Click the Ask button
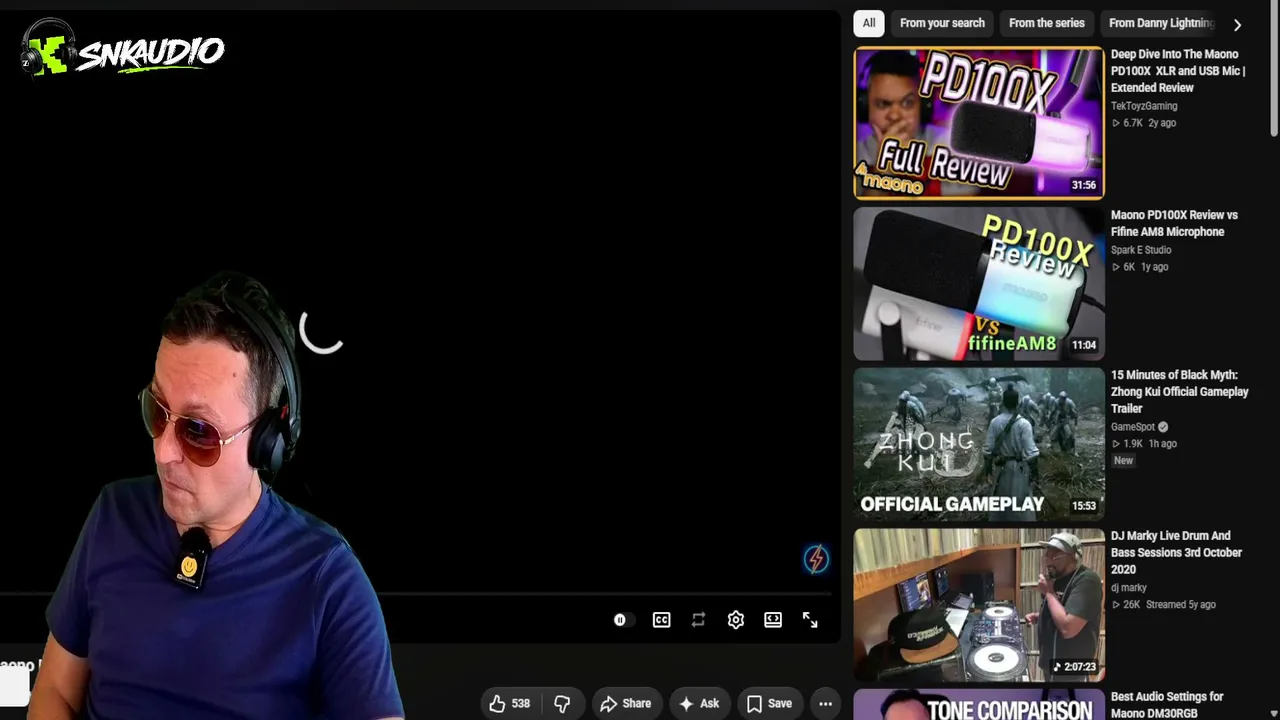The width and height of the screenshot is (1280, 720). [698, 704]
